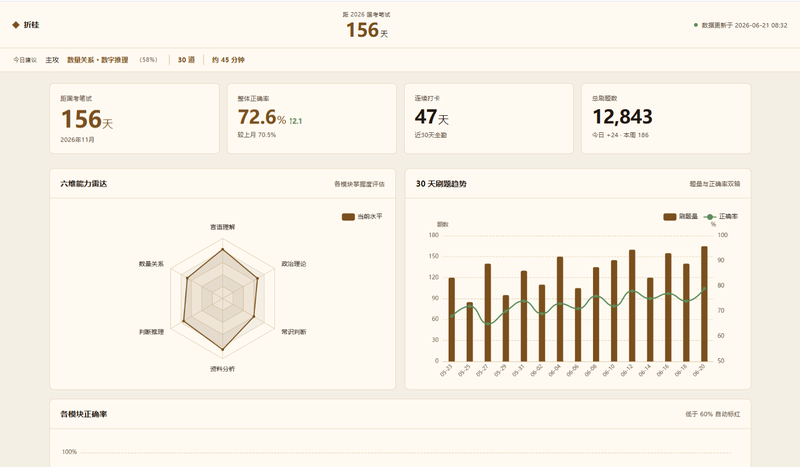
Task: Click the 30 道 question count
Action: coord(186,60)
